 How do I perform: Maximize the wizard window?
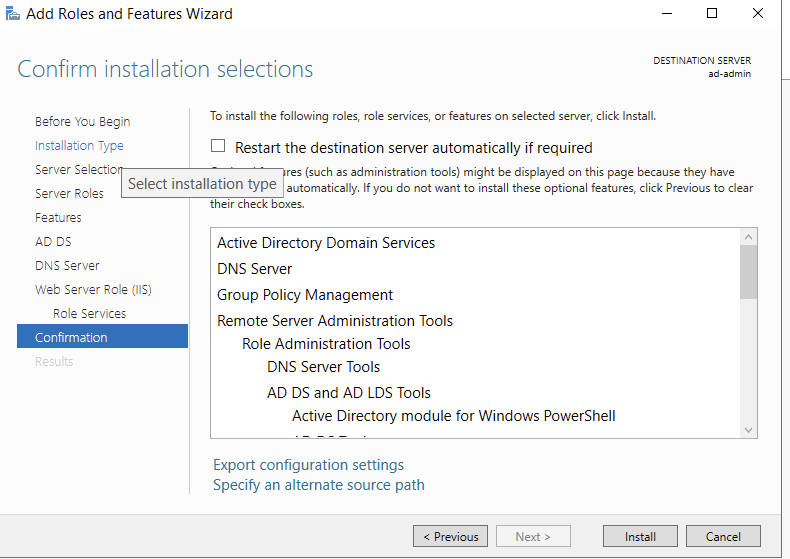pos(712,14)
